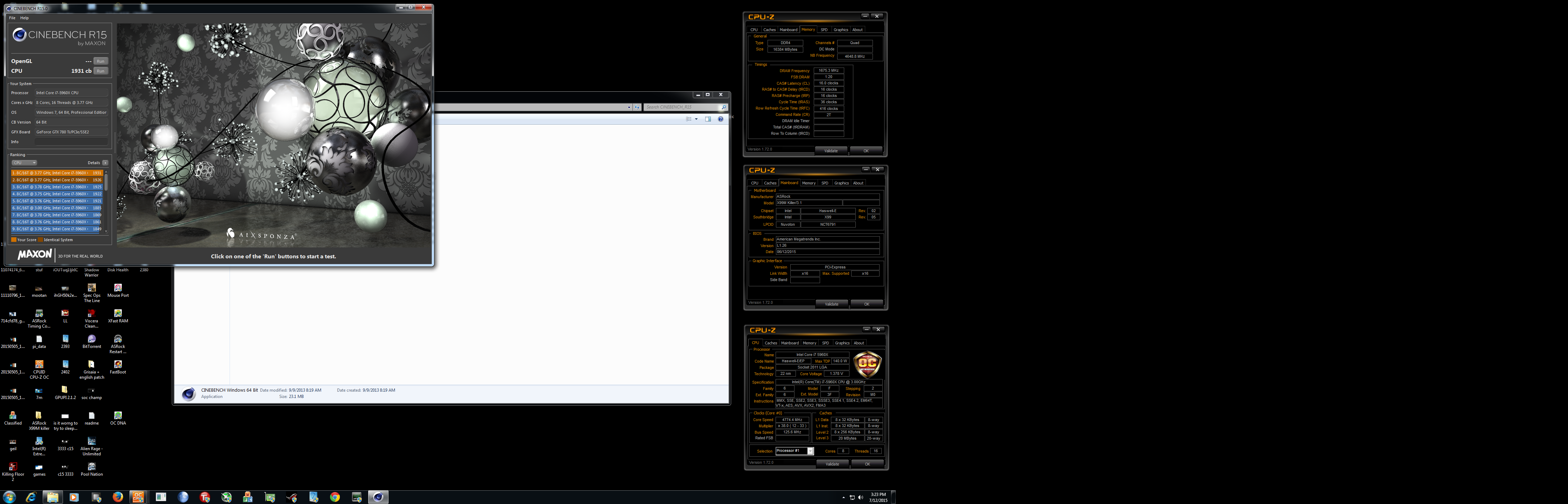Open the Help menu in Cinebench
This screenshot has width=1568, height=504.
(24, 17)
